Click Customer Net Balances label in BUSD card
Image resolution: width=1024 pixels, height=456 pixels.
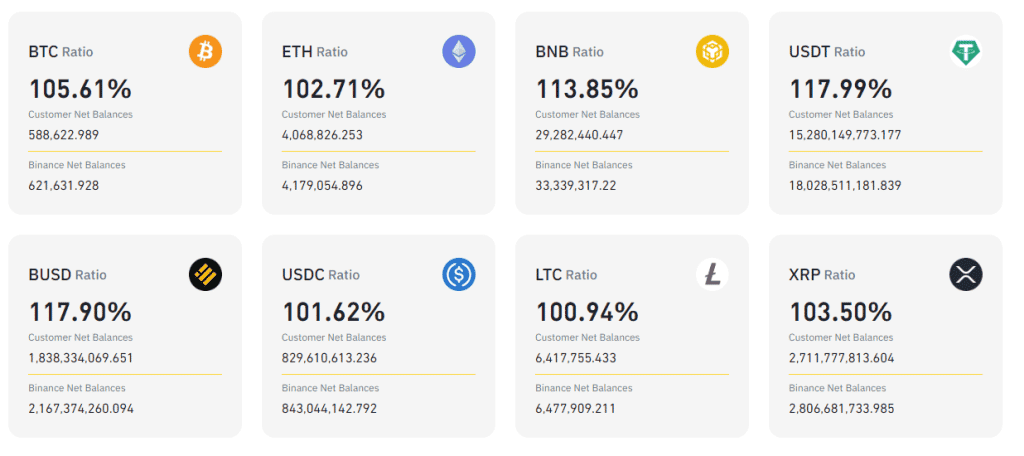coord(80,338)
